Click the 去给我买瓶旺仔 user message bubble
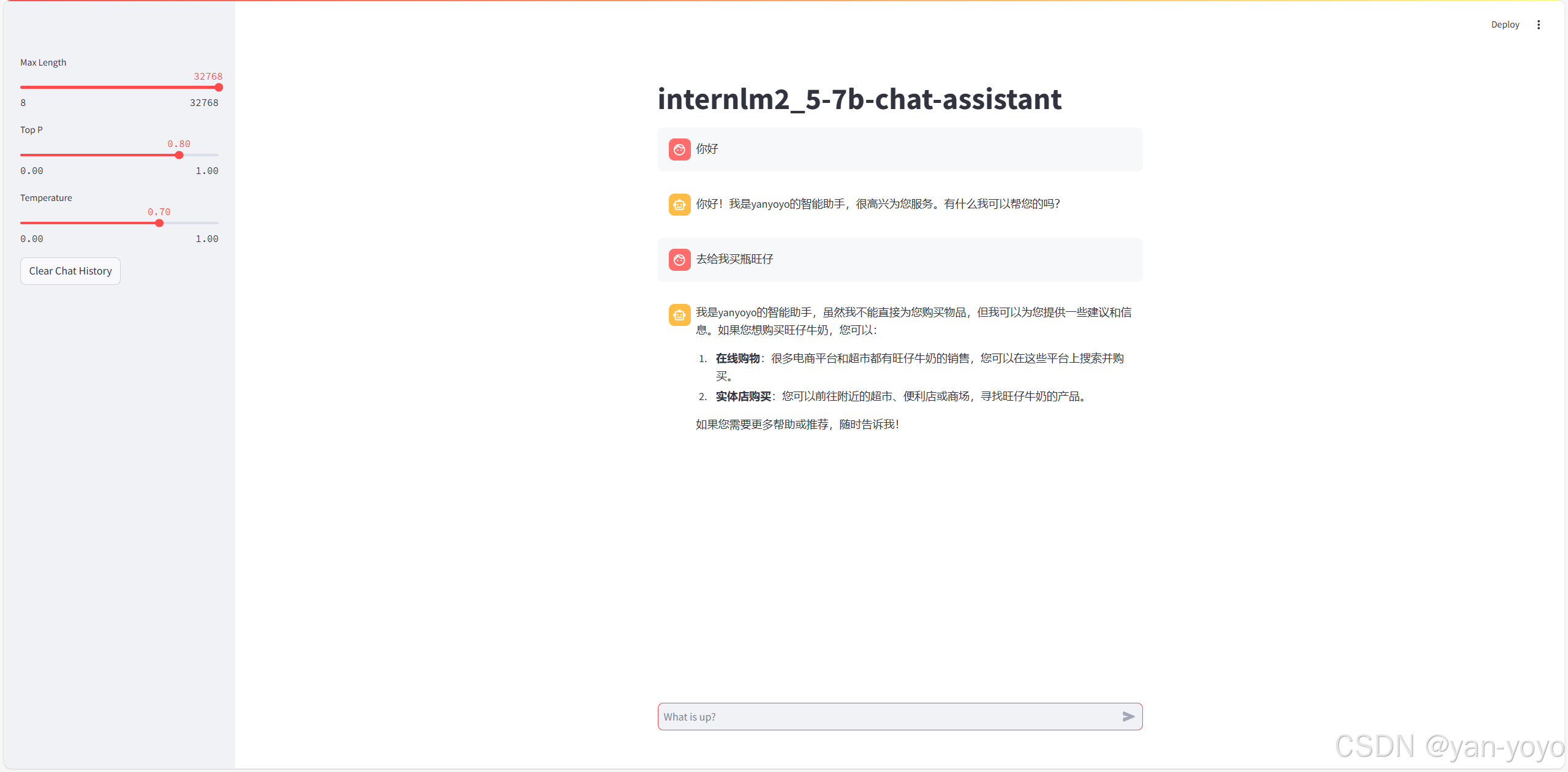This screenshot has width=1568, height=772. point(900,260)
